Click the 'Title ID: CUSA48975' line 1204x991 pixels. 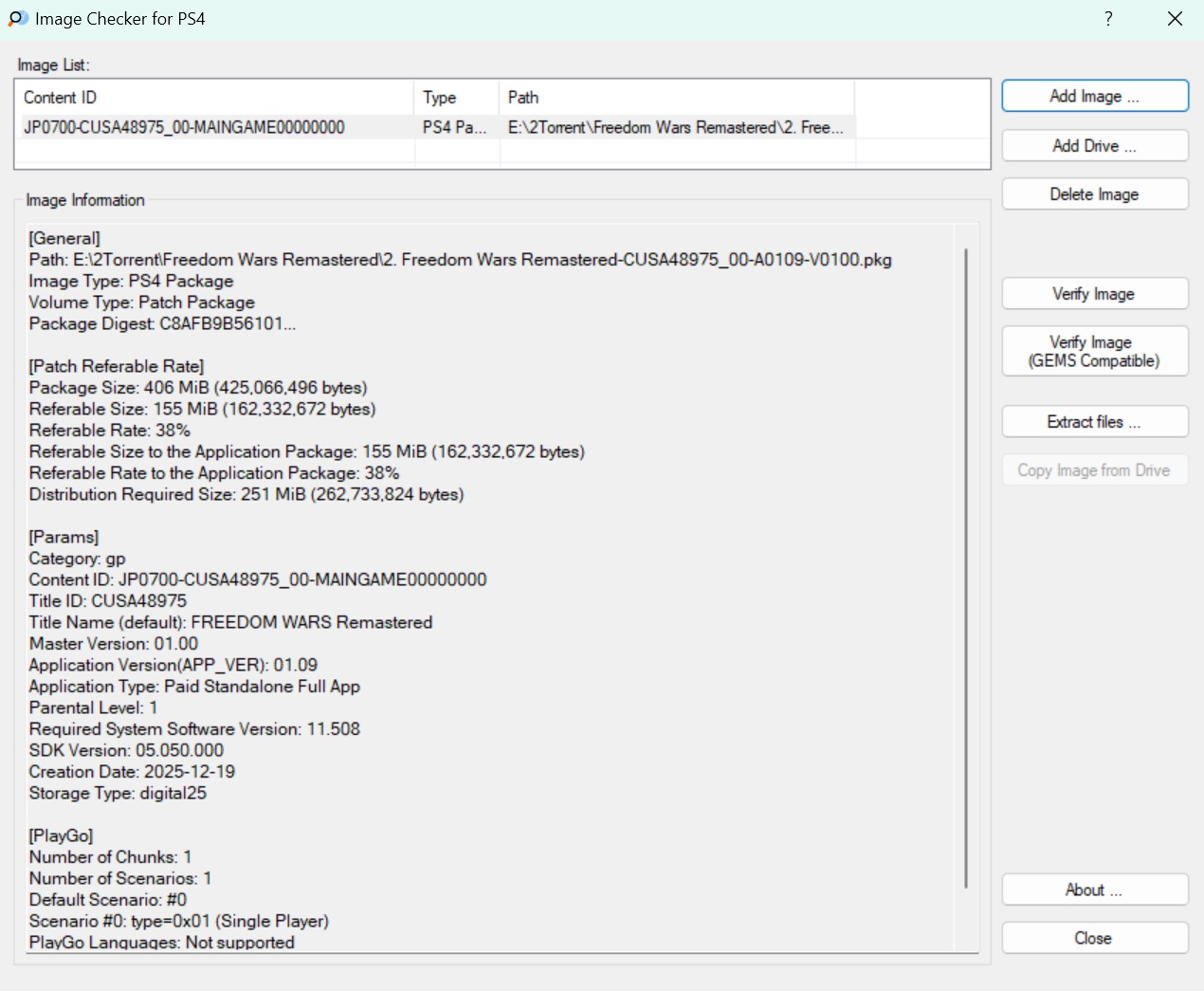108,600
